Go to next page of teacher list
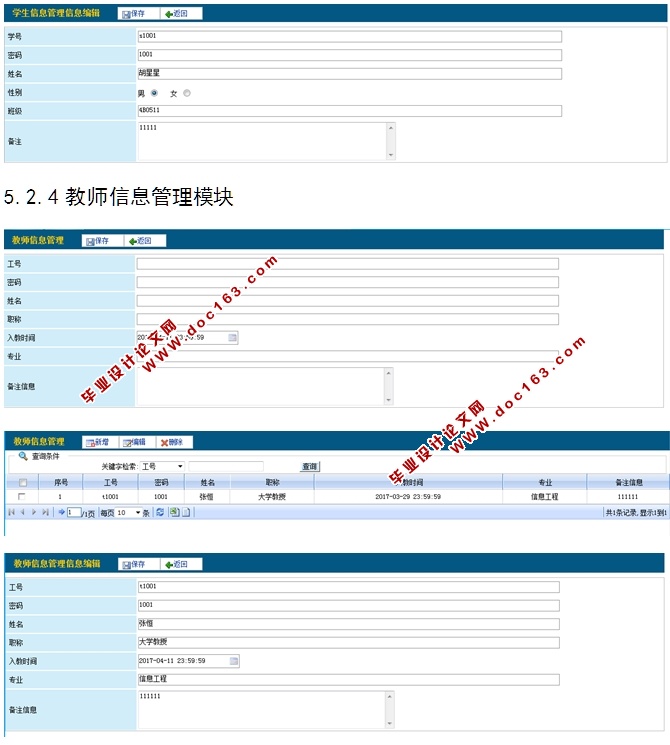Screen dimensions: 670x745 tap(34, 512)
